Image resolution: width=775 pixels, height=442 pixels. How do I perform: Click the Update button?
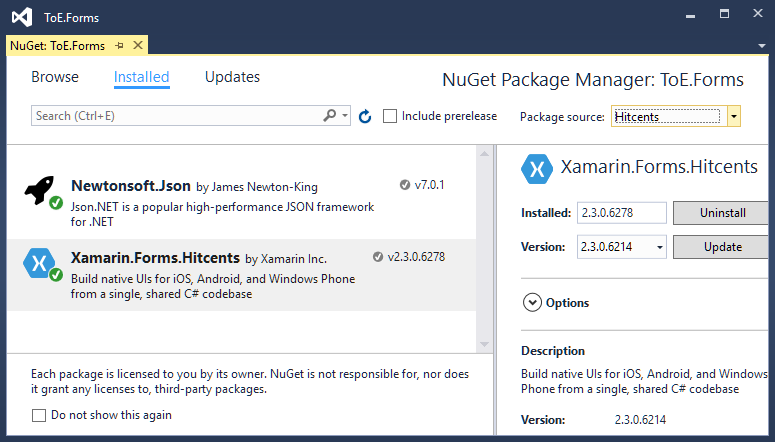coord(722,247)
